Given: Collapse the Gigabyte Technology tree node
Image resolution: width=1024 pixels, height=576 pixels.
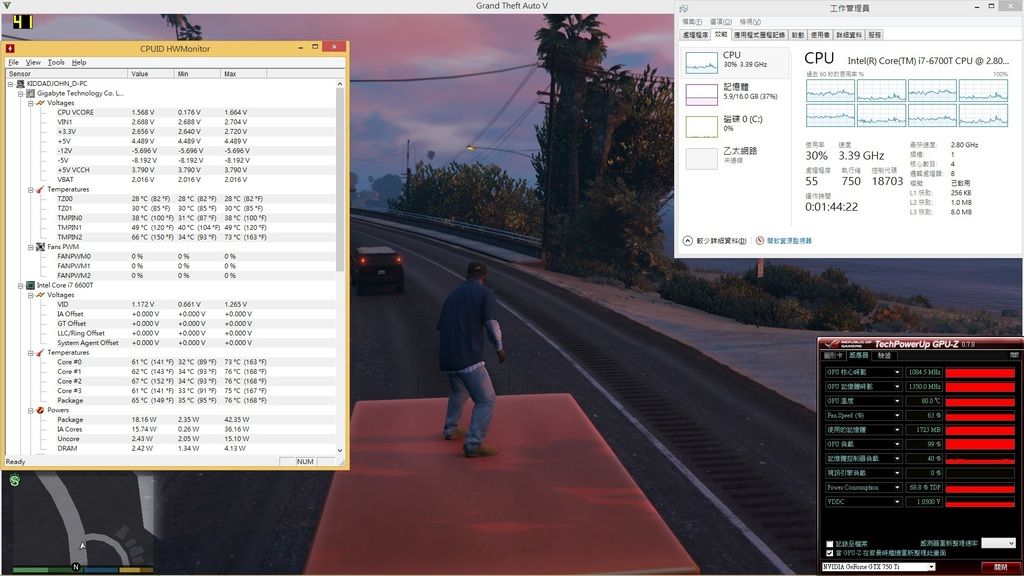Looking at the screenshot, I should point(20,93).
